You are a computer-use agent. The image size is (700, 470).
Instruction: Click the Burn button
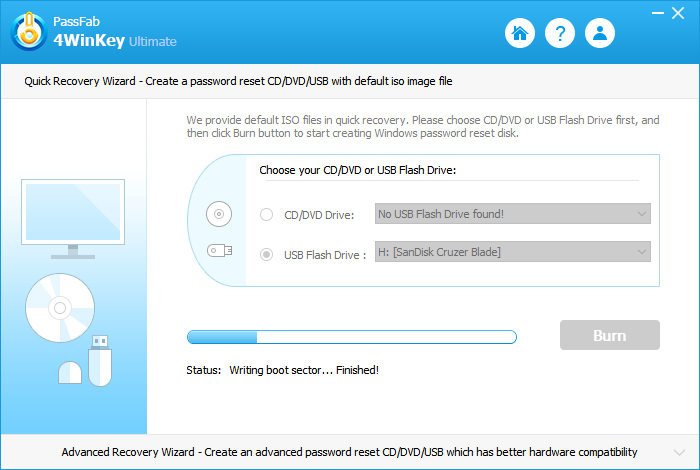(610, 335)
